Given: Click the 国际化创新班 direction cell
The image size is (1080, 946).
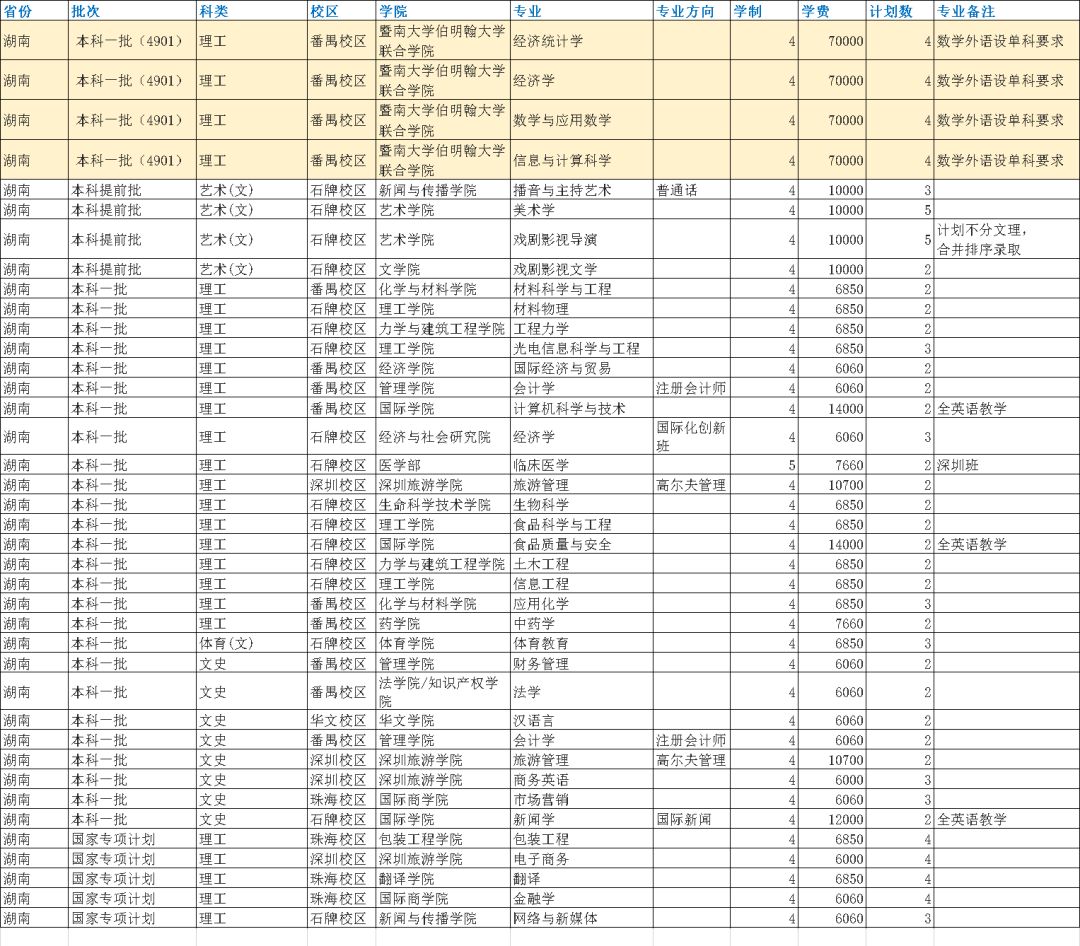Looking at the screenshot, I should (x=691, y=437).
